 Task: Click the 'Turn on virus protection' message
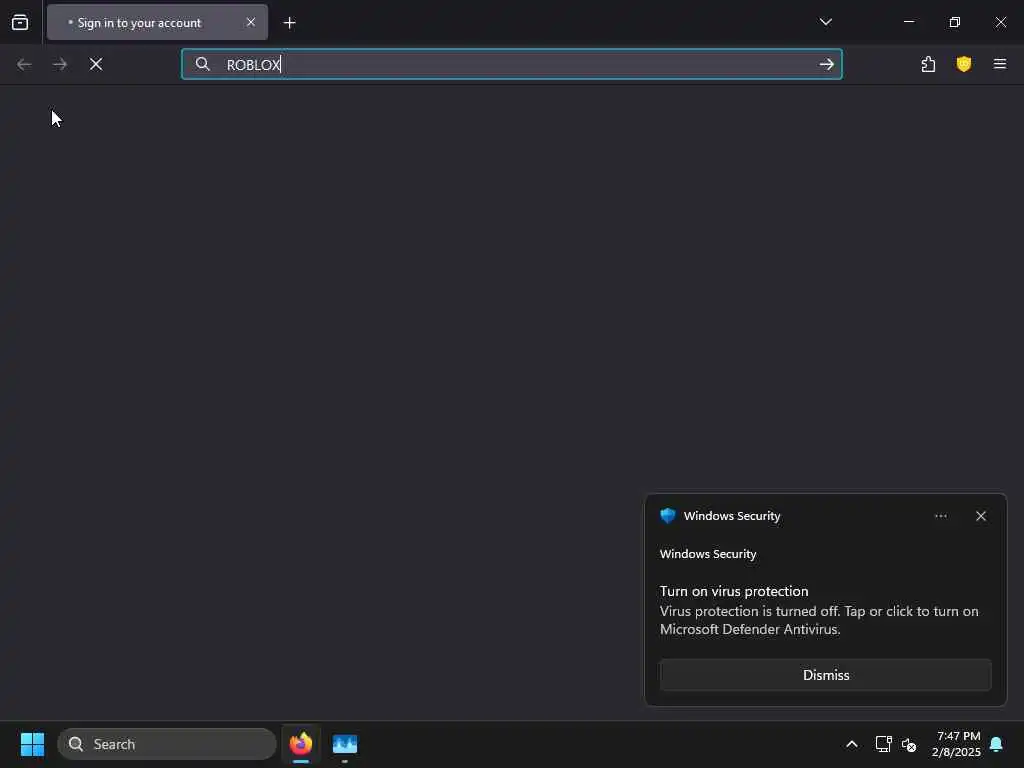tap(734, 591)
